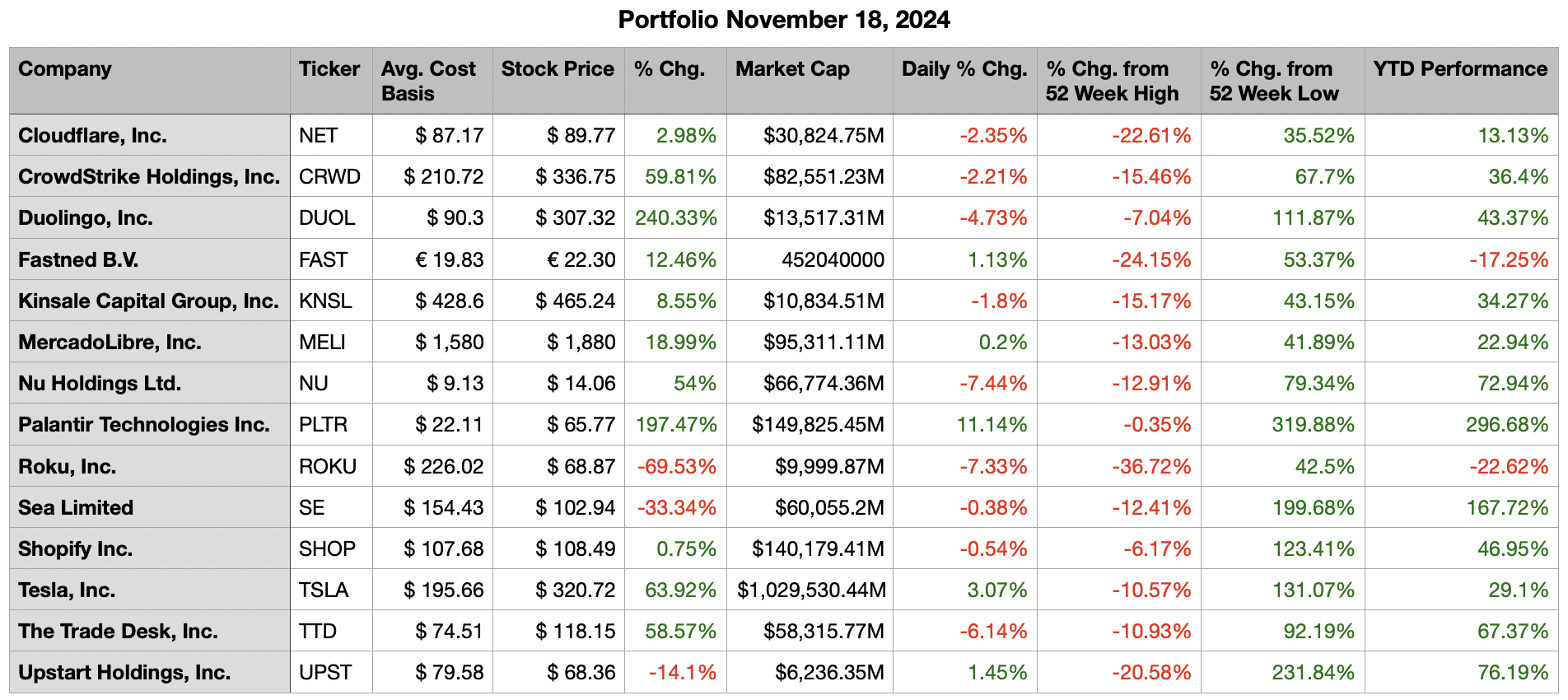The image size is (1568, 700).
Task: Click Fastned's € 22.30 stock price
Action: pos(581,260)
